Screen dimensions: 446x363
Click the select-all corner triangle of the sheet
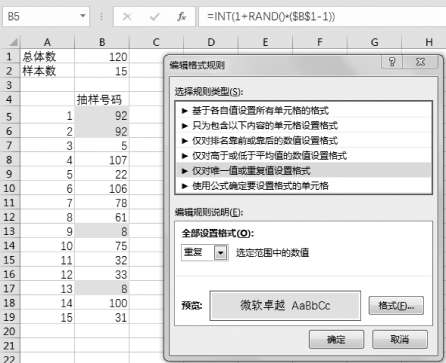[x=13, y=42]
